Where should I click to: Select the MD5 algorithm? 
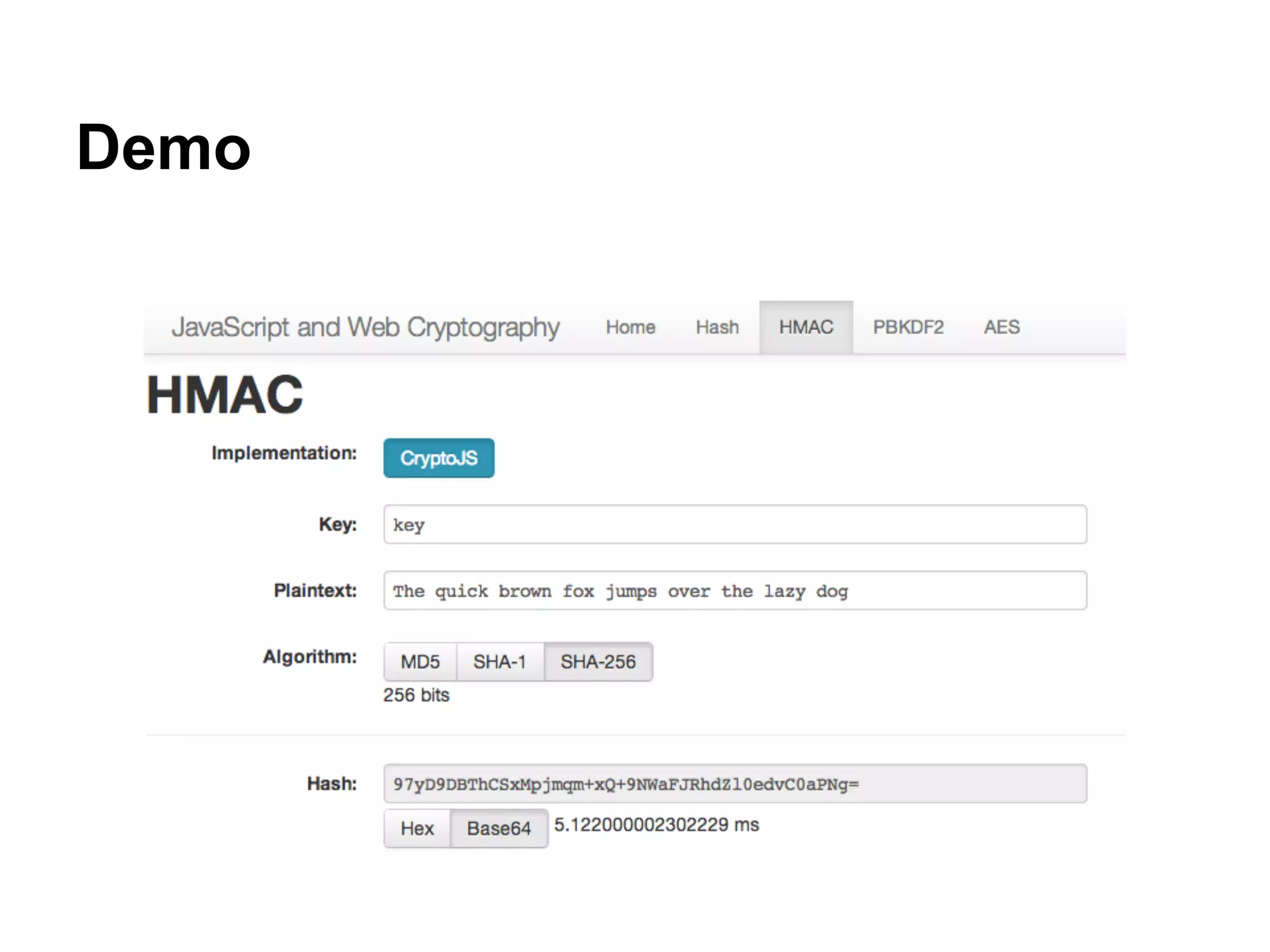420,662
